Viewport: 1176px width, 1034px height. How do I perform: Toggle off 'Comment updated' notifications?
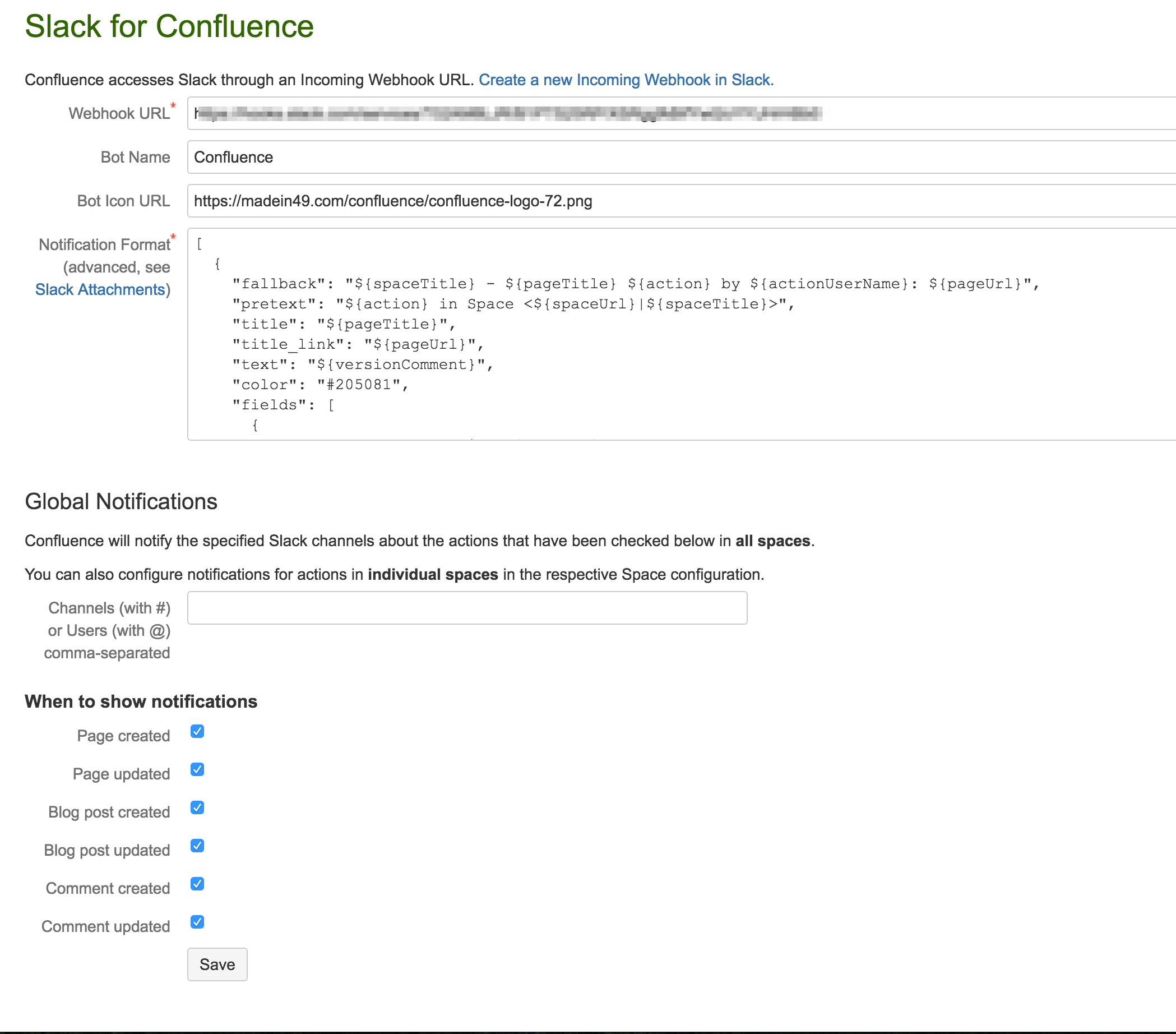pyautogui.click(x=197, y=922)
